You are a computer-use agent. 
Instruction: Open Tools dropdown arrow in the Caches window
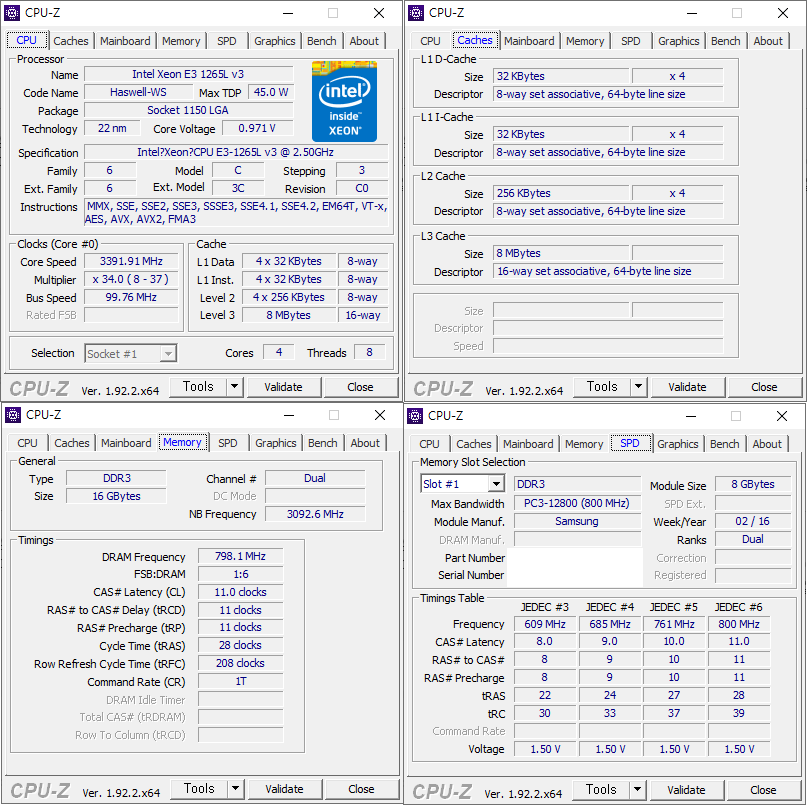[638, 387]
